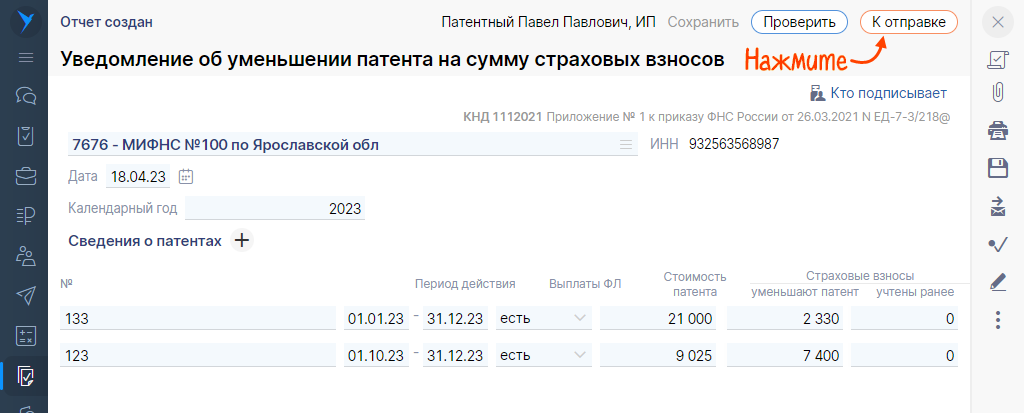Viewport: 1024px width, 413px height.
Task: Open the chat messages icon in sidebar
Action: (x=26, y=96)
